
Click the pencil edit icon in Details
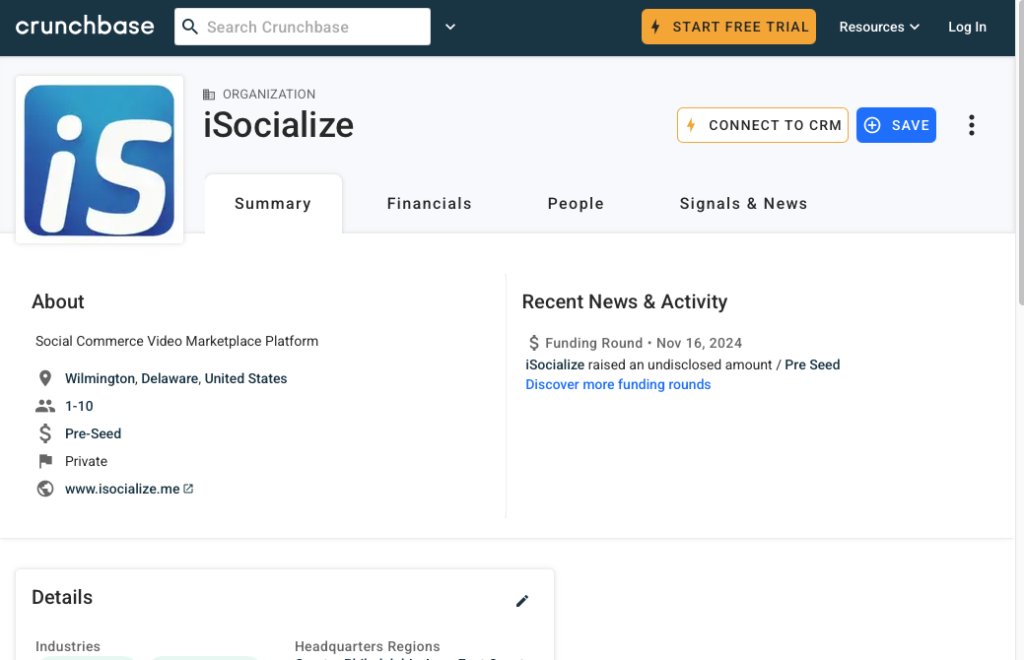tap(522, 601)
